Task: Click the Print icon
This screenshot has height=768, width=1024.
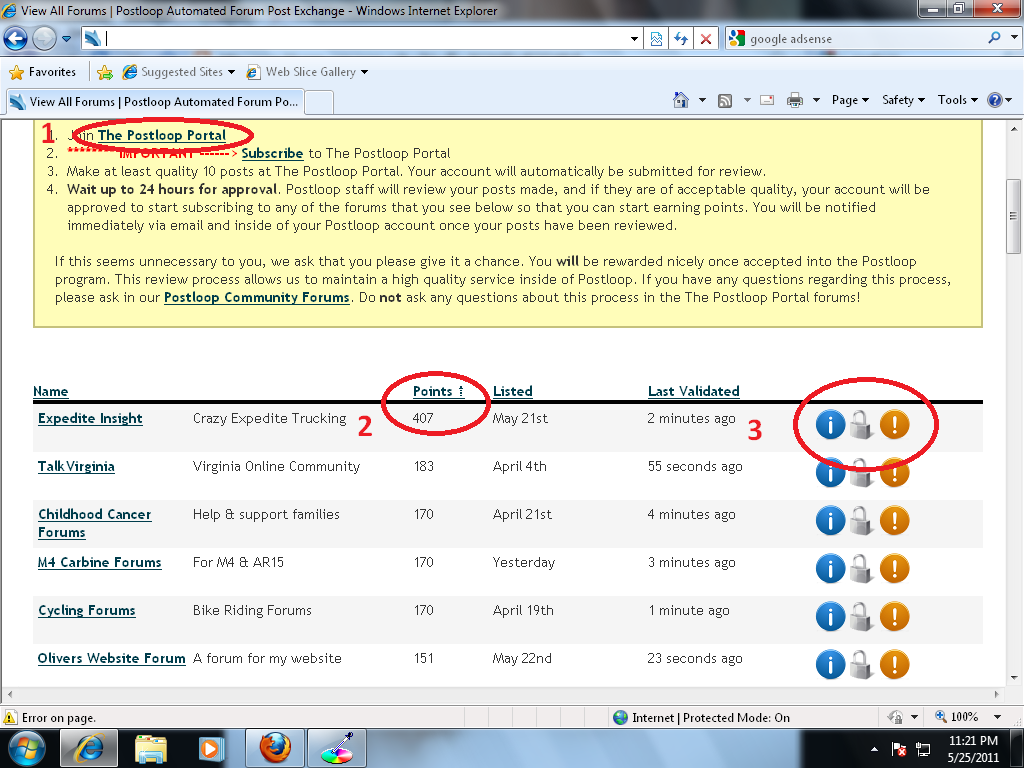Action: [795, 101]
